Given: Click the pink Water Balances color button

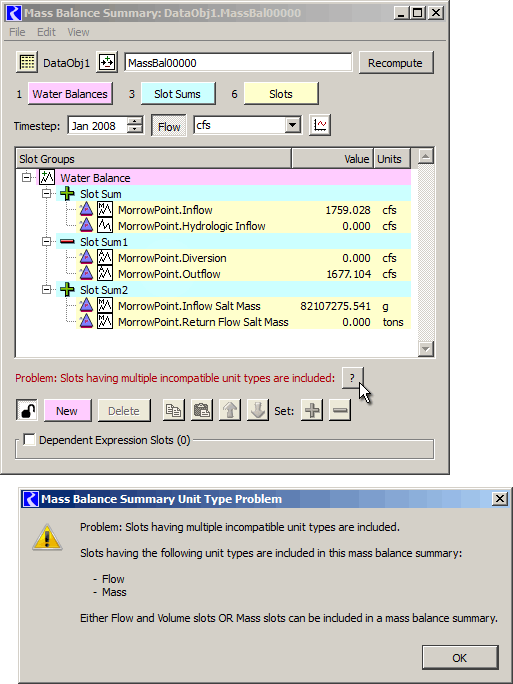Looking at the screenshot, I should [x=70, y=94].
